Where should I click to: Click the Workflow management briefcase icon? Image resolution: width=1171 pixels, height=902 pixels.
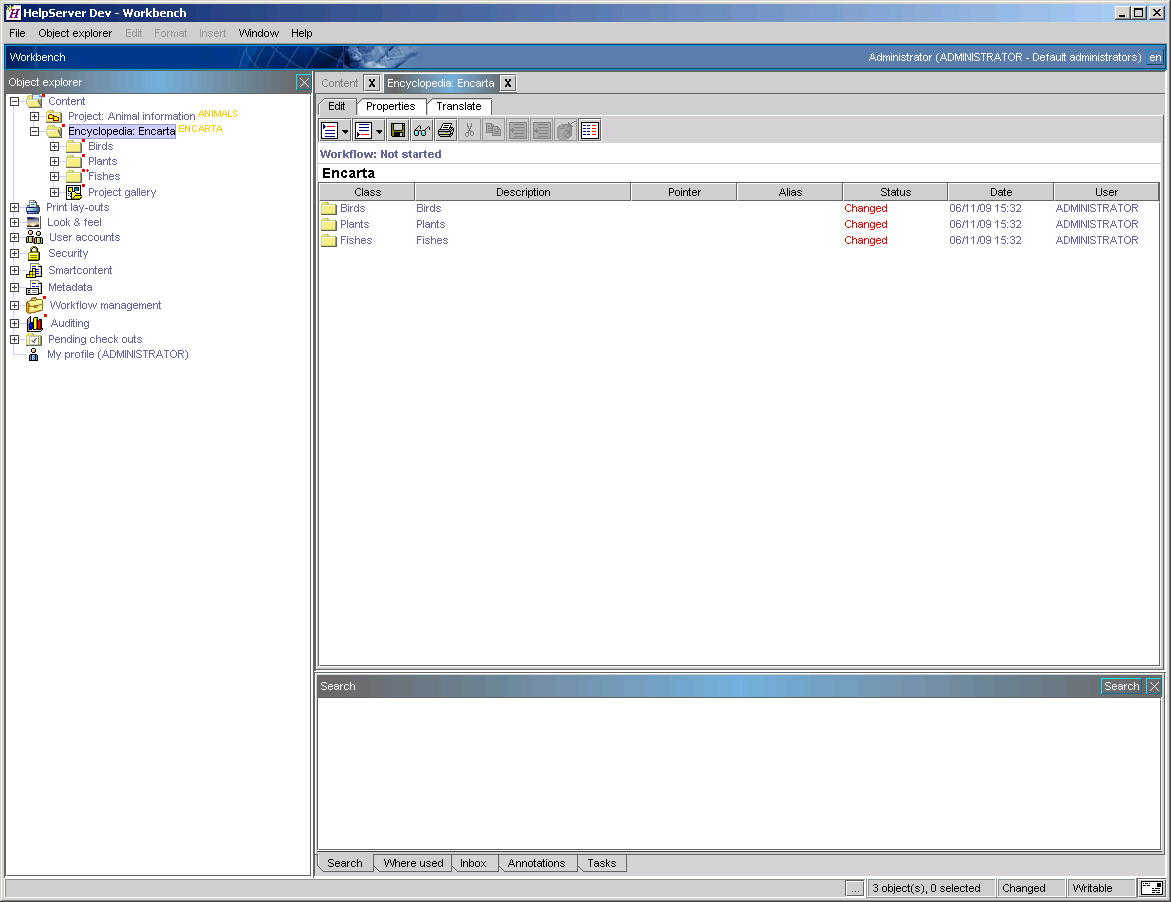click(x=34, y=305)
